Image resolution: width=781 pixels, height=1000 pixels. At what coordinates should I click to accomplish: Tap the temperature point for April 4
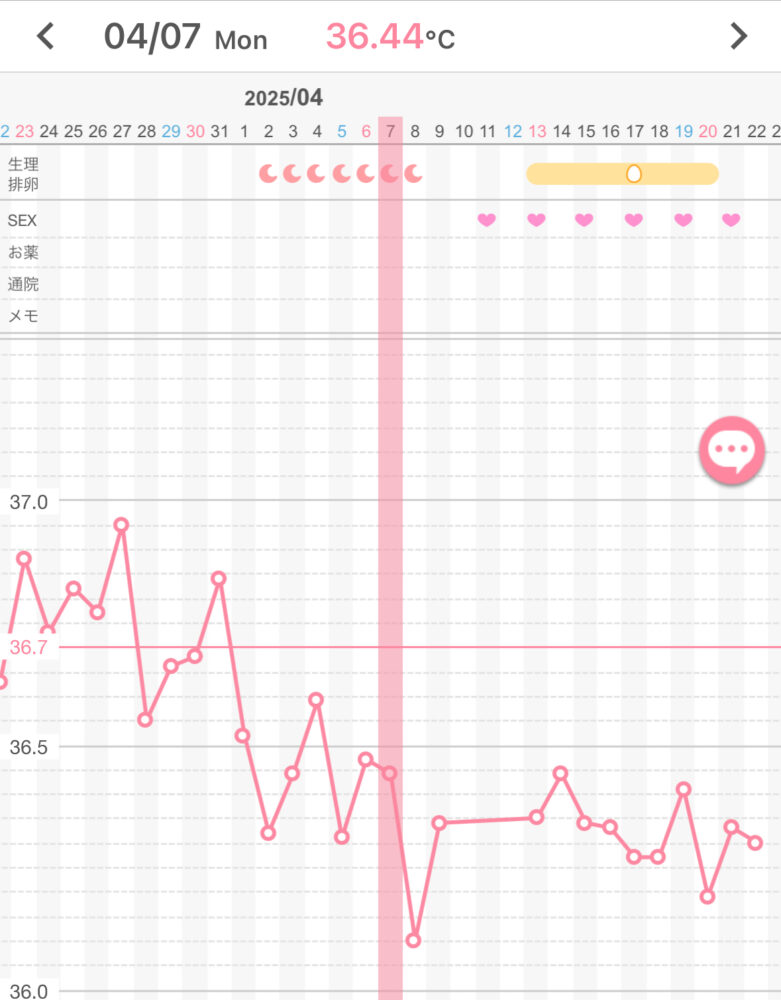pyautogui.click(x=316, y=700)
